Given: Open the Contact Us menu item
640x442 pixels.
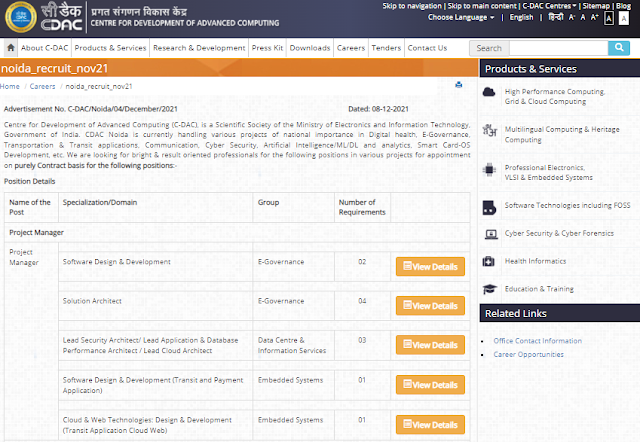Looking at the screenshot, I should pos(427,48).
